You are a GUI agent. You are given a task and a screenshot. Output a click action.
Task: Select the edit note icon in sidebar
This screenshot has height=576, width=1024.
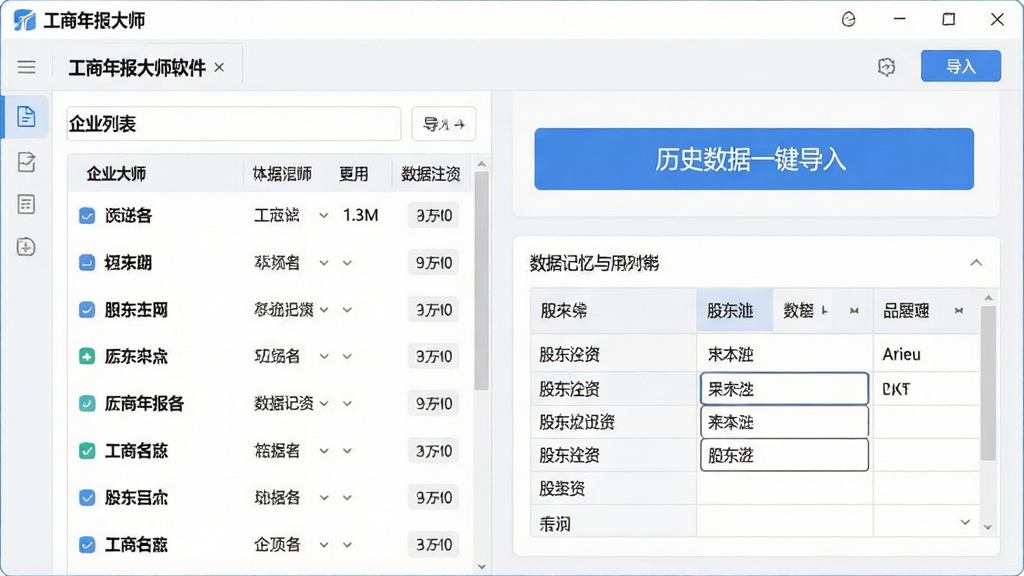[26, 162]
